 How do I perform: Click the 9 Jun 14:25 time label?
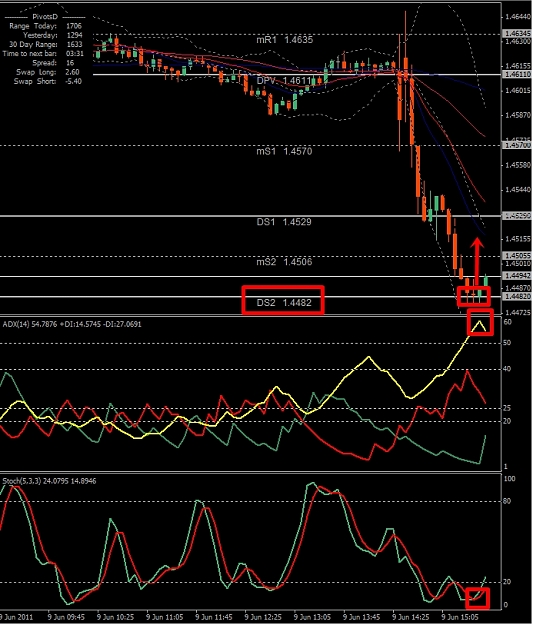[411, 617]
